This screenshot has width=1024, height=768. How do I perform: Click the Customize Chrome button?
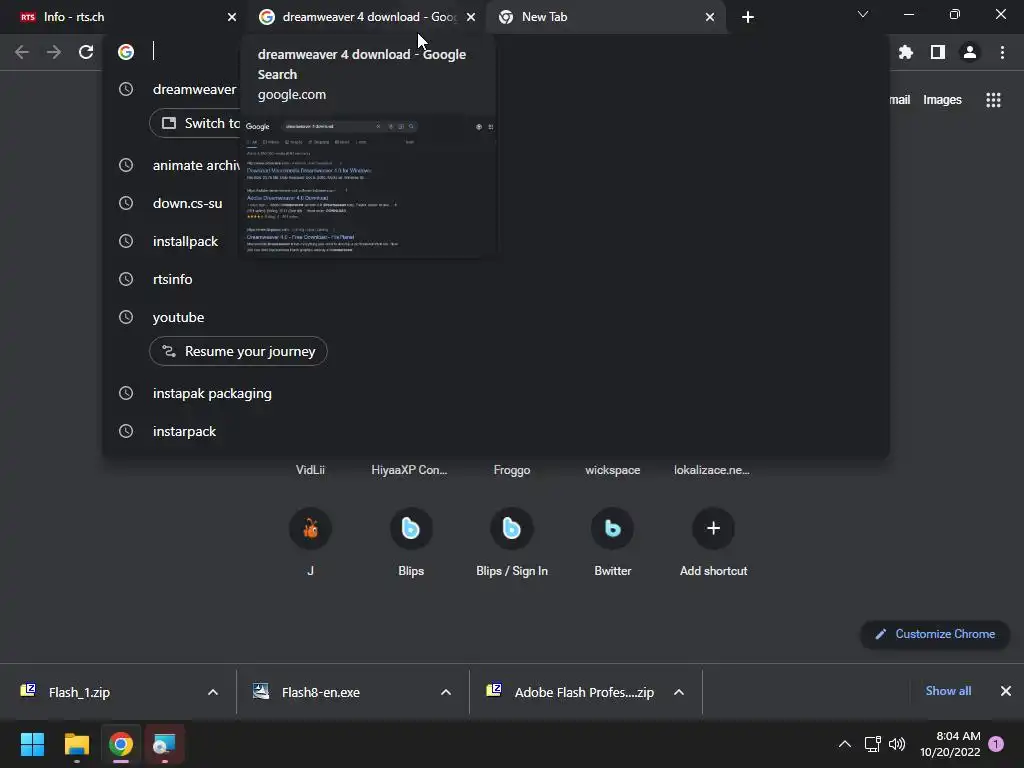pyautogui.click(x=935, y=634)
